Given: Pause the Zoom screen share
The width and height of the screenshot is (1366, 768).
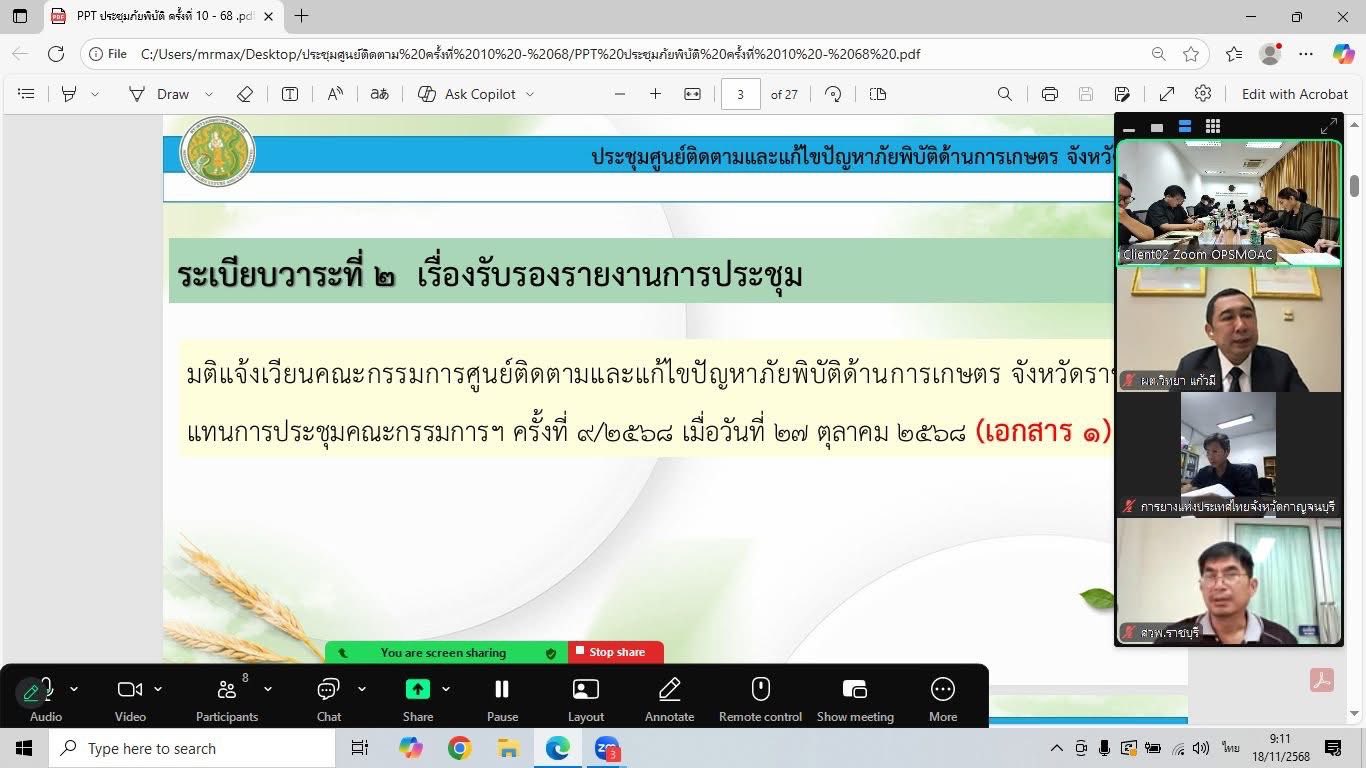Looking at the screenshot, I should (x=502, y=699).
